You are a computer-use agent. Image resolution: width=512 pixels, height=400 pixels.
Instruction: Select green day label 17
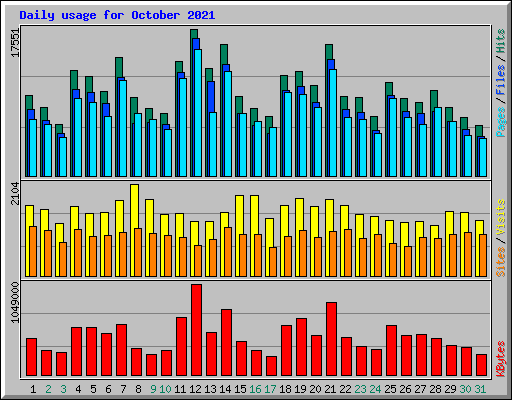[270, 389]
